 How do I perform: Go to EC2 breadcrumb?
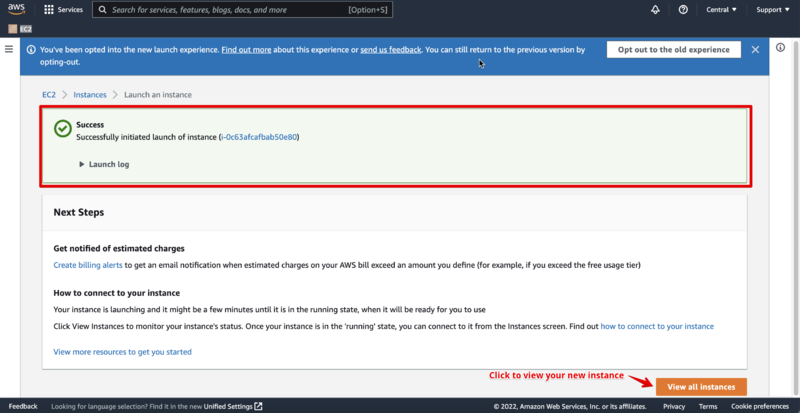pyautogui.click(x=49, y=94)
